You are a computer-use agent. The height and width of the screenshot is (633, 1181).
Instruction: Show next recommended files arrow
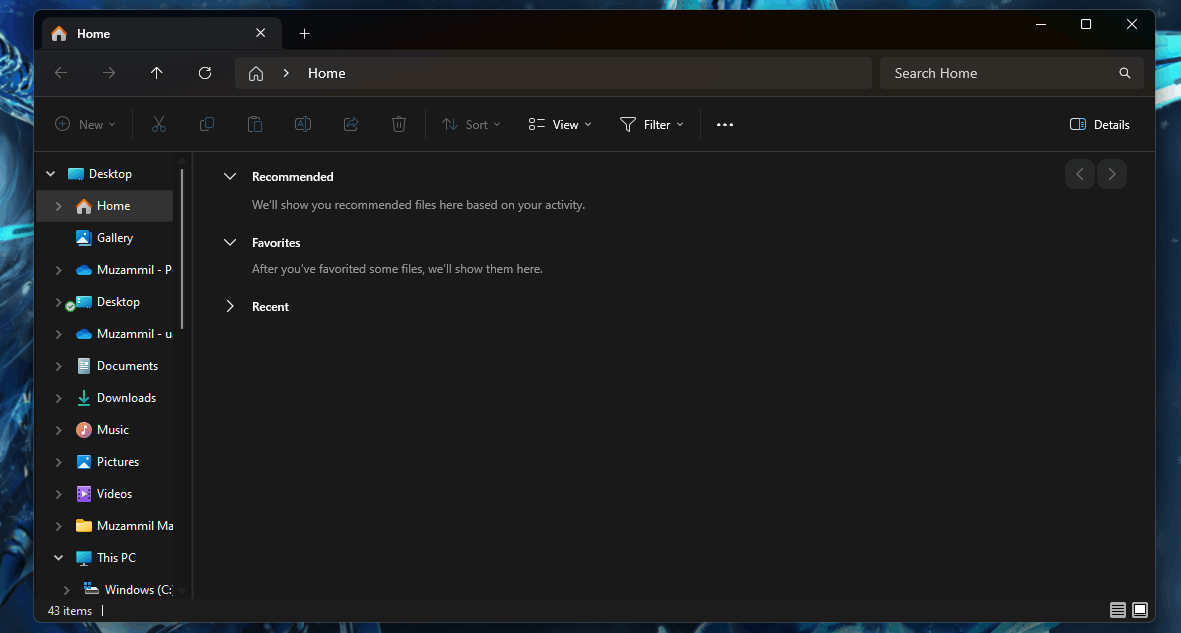point(1112,174)
